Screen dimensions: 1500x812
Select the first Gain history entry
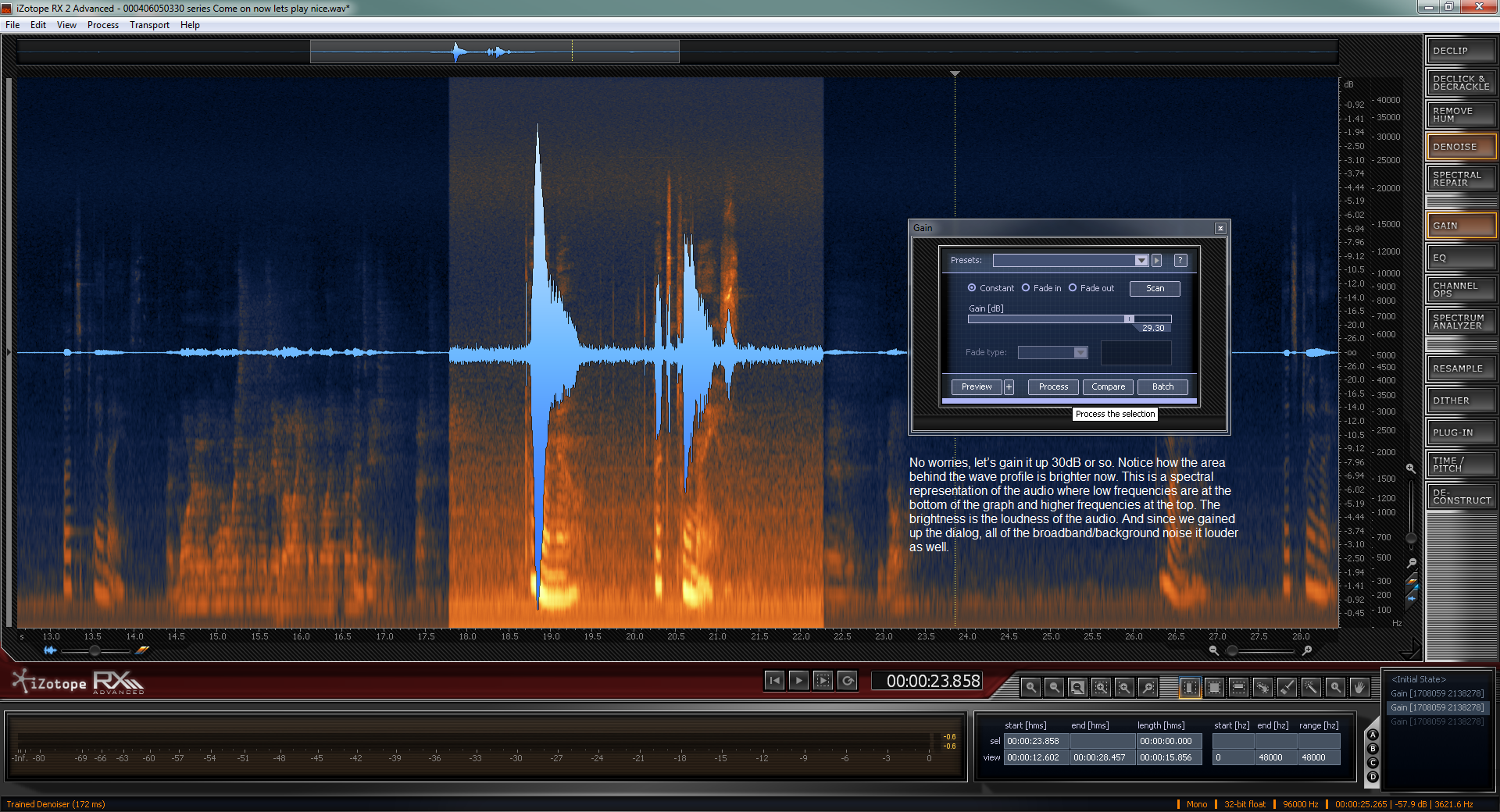[x=1437, y=693]
